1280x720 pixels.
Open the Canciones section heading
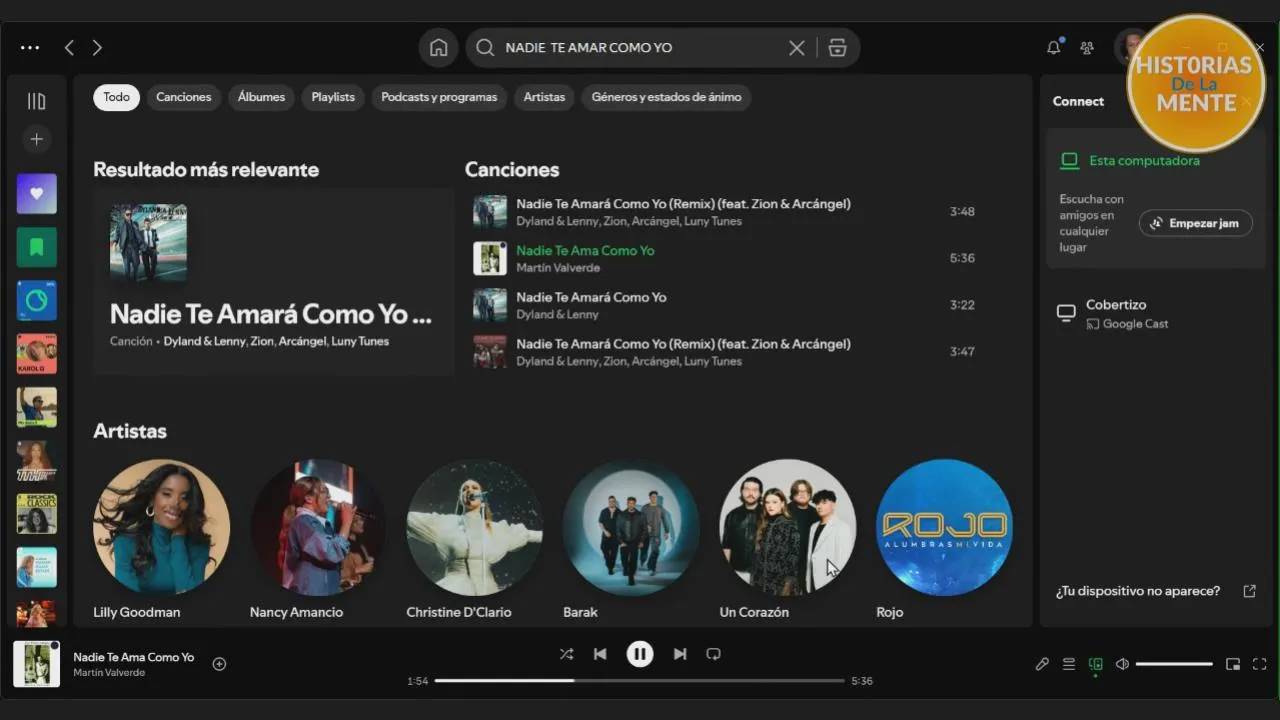512,170
